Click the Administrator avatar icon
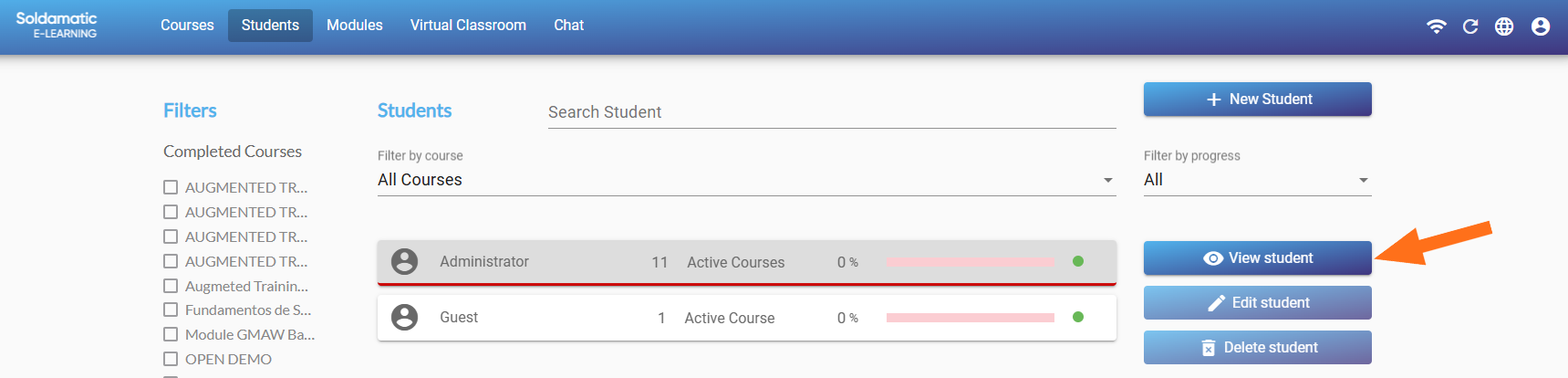Viewport: 1568px width, 378px height. (x=404, y=262)
